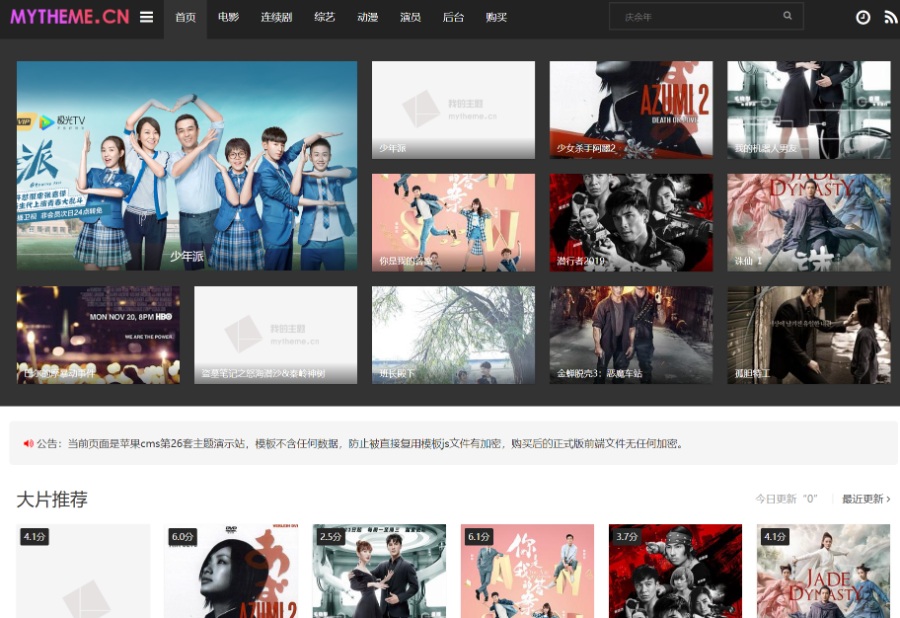Click the 购买 link in navigation

pyautogui.click(x=496, y=17)
